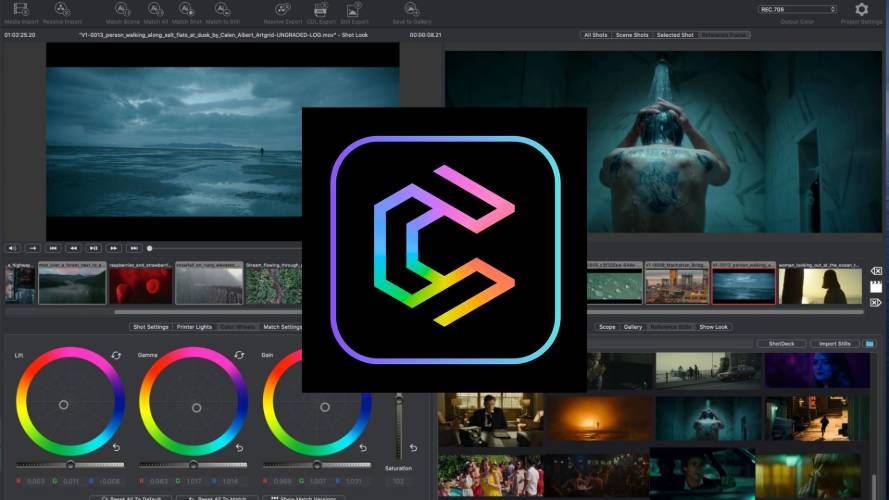Click the Match to Still icon
The image size is (889, 500).
tap(222, 9)
